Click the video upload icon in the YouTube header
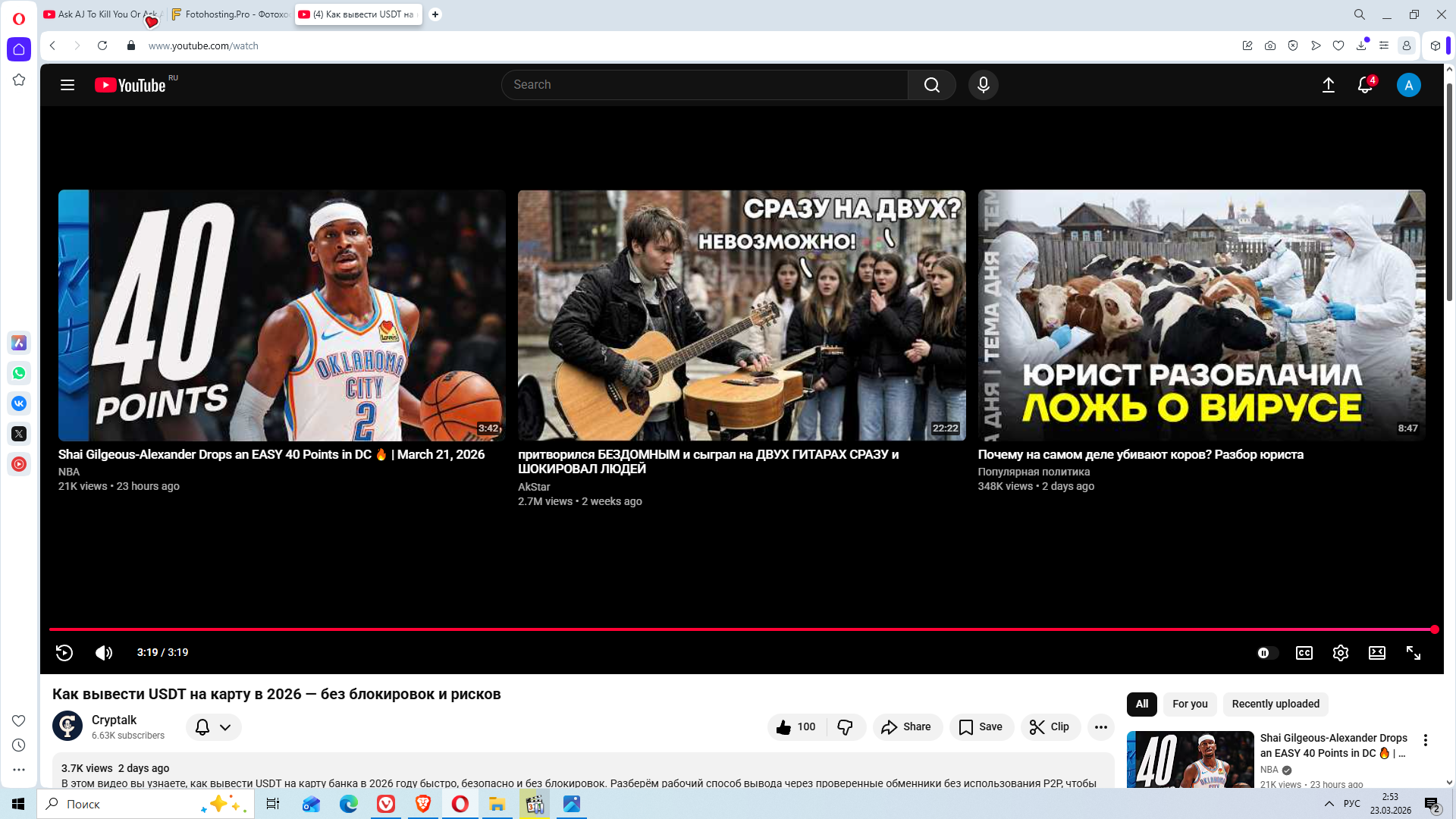This screenshot has width=1456, height=819. [x=1328, y=85]
